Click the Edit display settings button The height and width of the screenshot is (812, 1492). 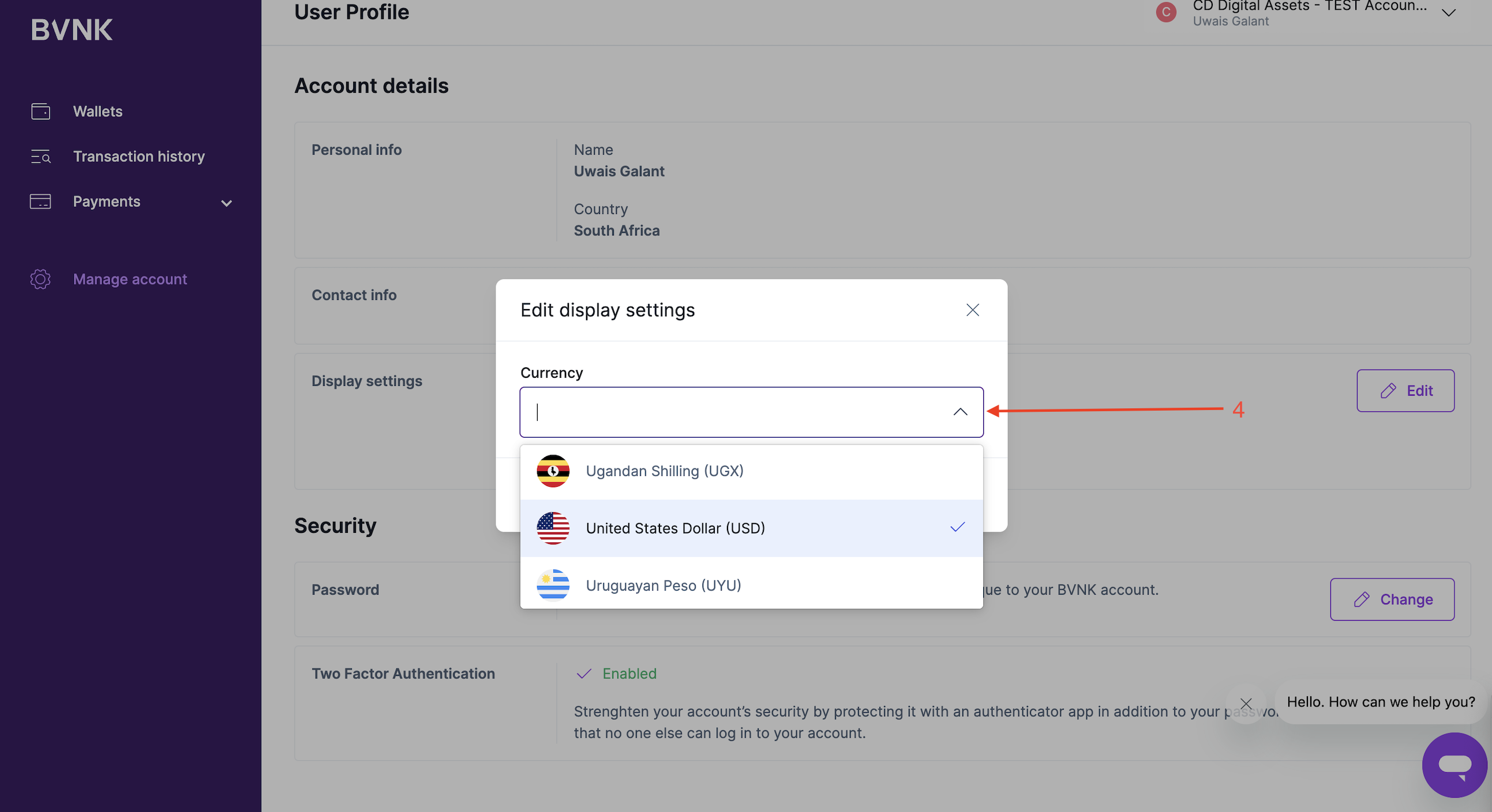(1405, 390)
